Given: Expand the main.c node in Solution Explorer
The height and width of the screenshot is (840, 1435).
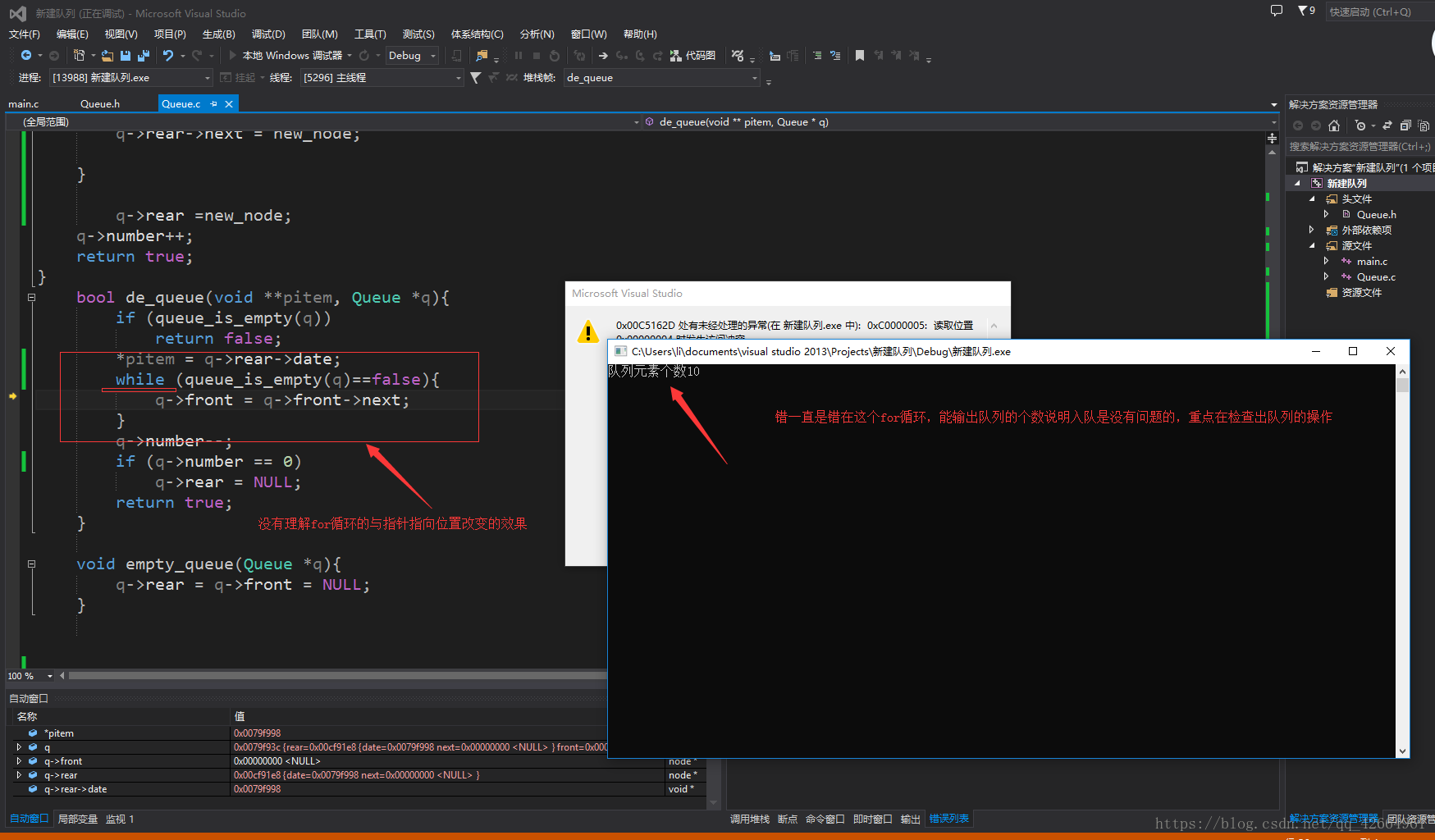Looking at the screenshot, I should pyautogui.click(x=1326, y=261).
